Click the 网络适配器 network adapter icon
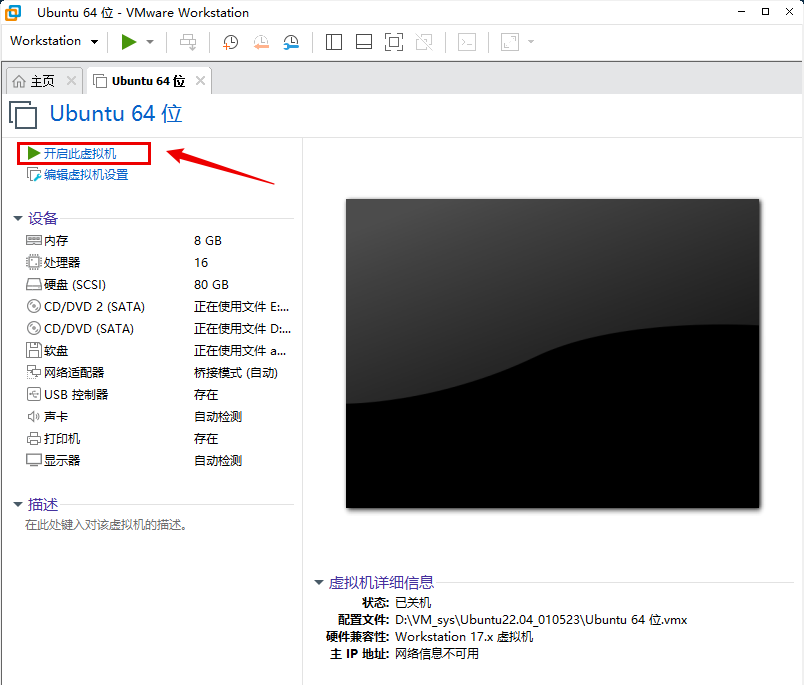804x685 pixels. pyautogui.click(x=34, y=372)
